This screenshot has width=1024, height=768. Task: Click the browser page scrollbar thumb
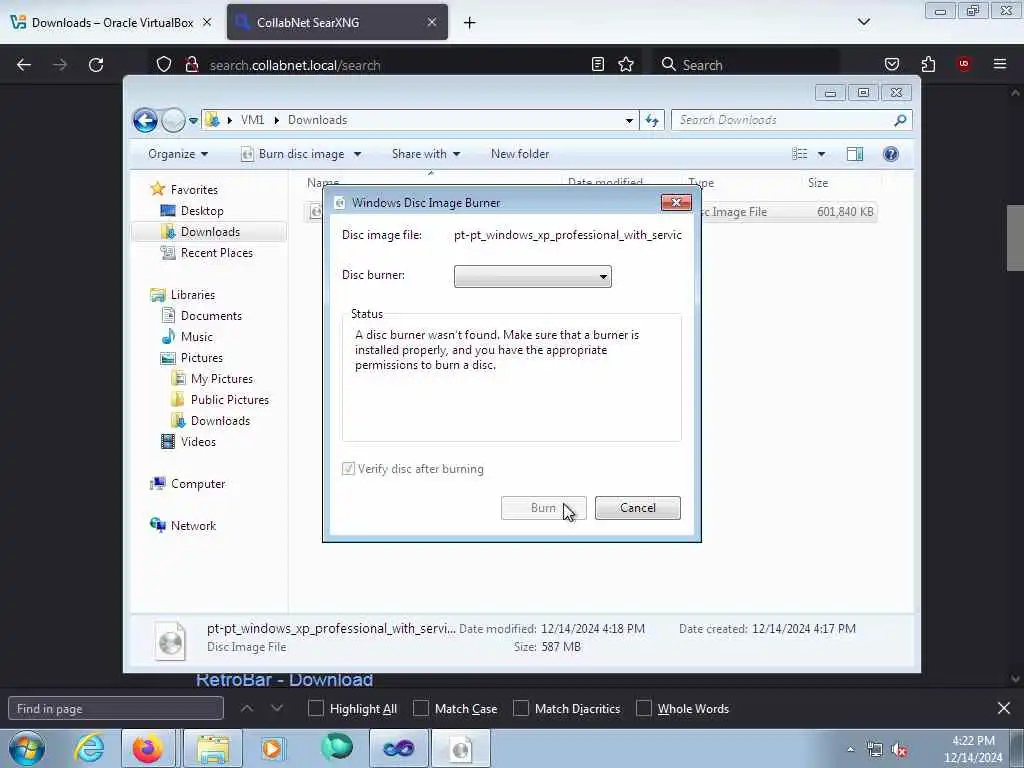(x=1015, y=238)
